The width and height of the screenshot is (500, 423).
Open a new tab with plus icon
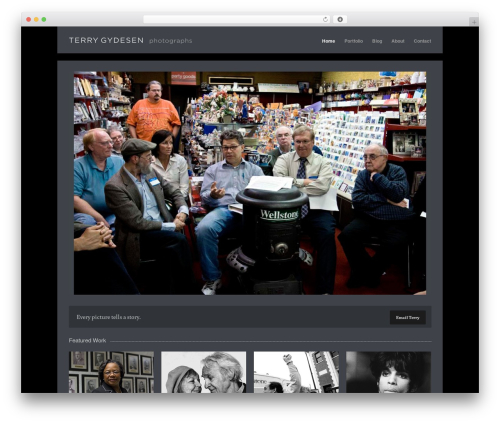[474, 22]
